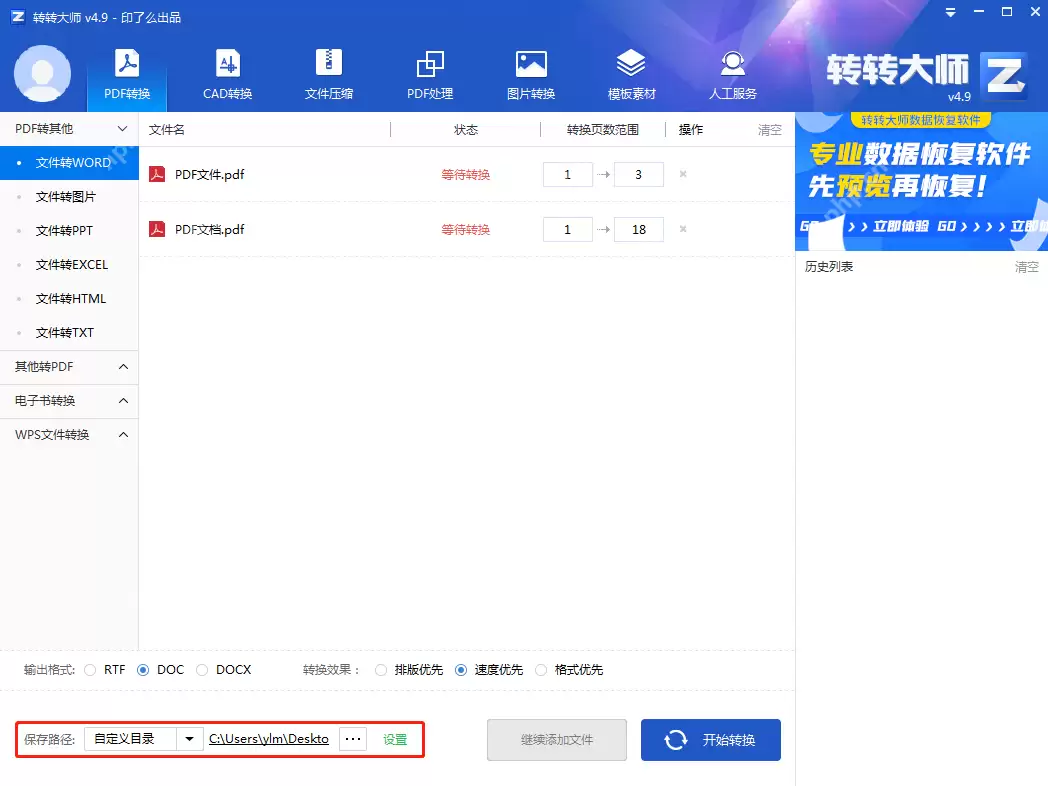Open the CAD转换 tool

(x=228, y=75)
